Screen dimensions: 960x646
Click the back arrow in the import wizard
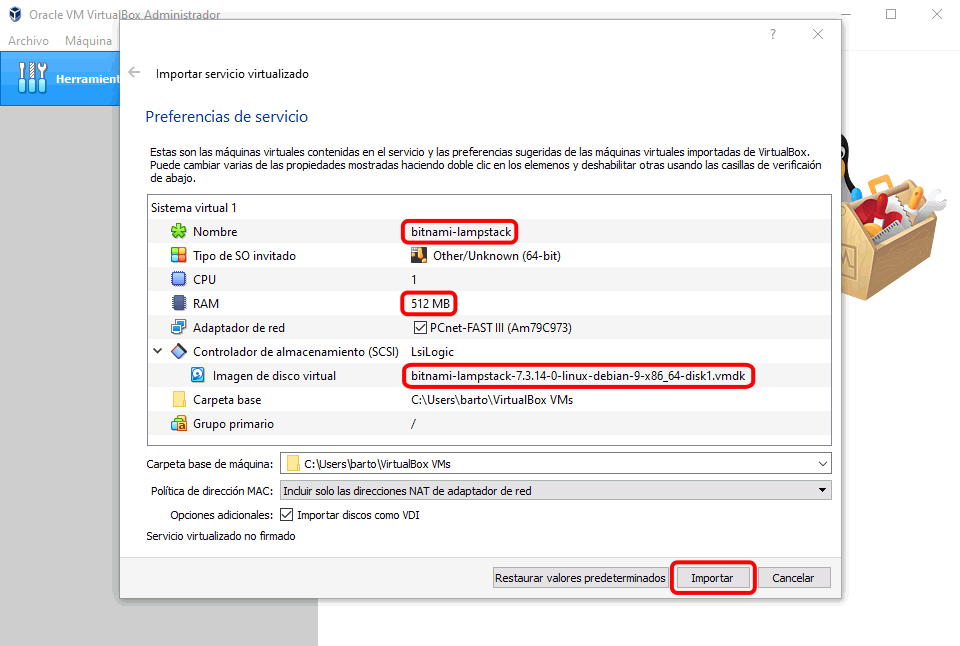[134, 73]
